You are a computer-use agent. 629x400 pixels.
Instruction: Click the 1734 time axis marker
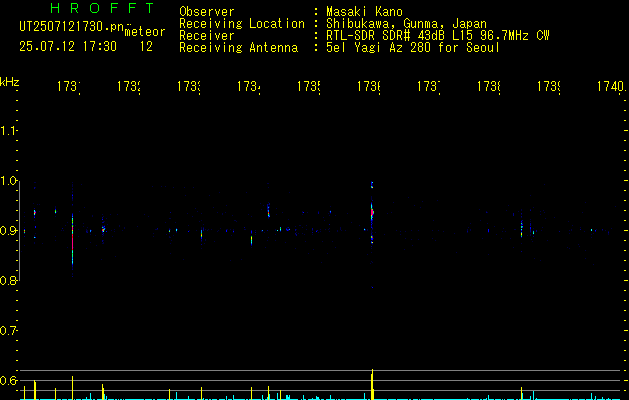coord(249,87)
